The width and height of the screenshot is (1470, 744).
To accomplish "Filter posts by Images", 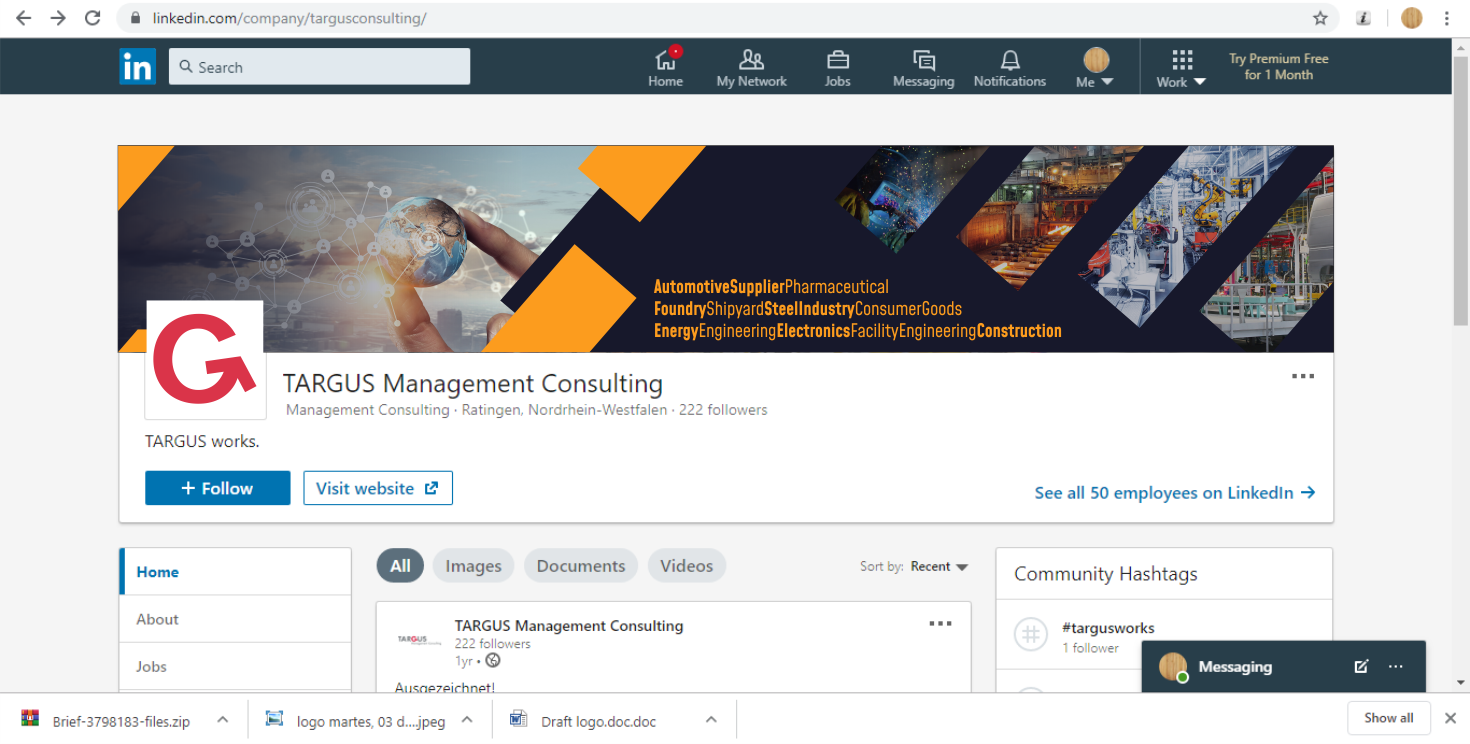I will click(x=473, y=566).
